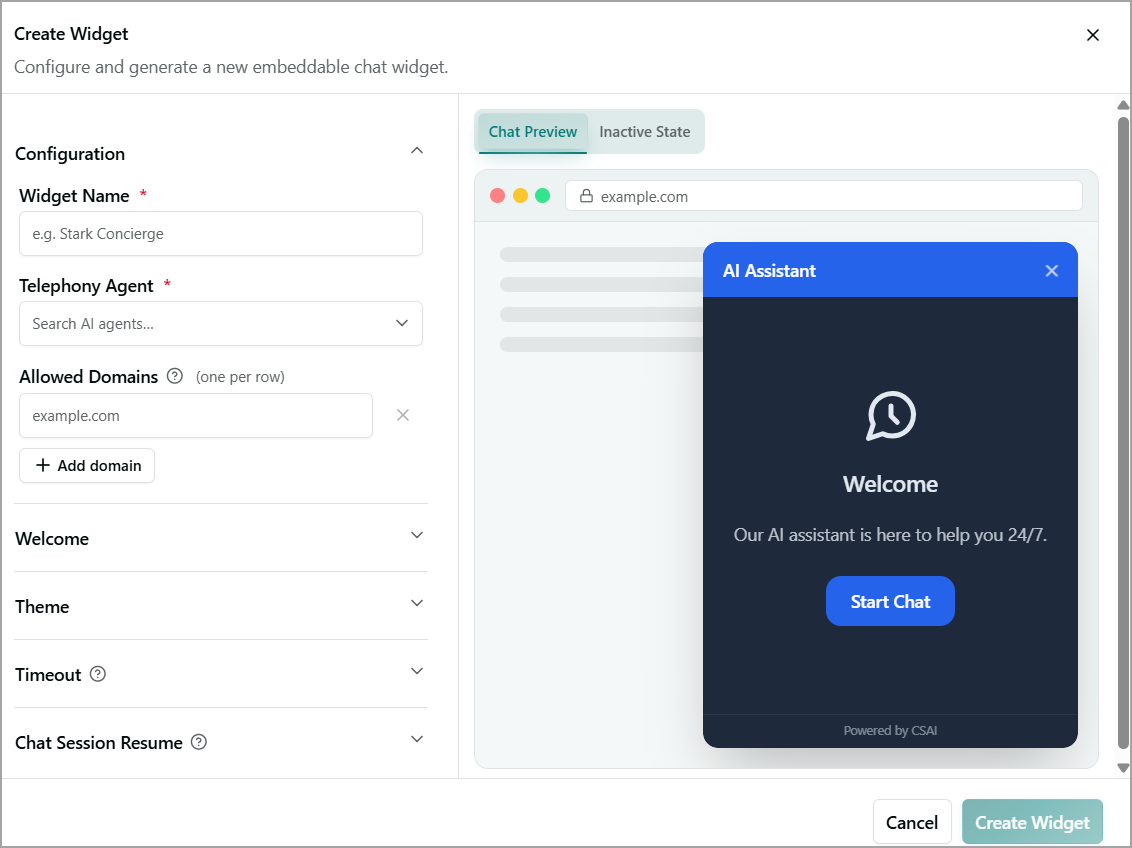Expand the Chat Session Resume section chevron

point(417,739)
